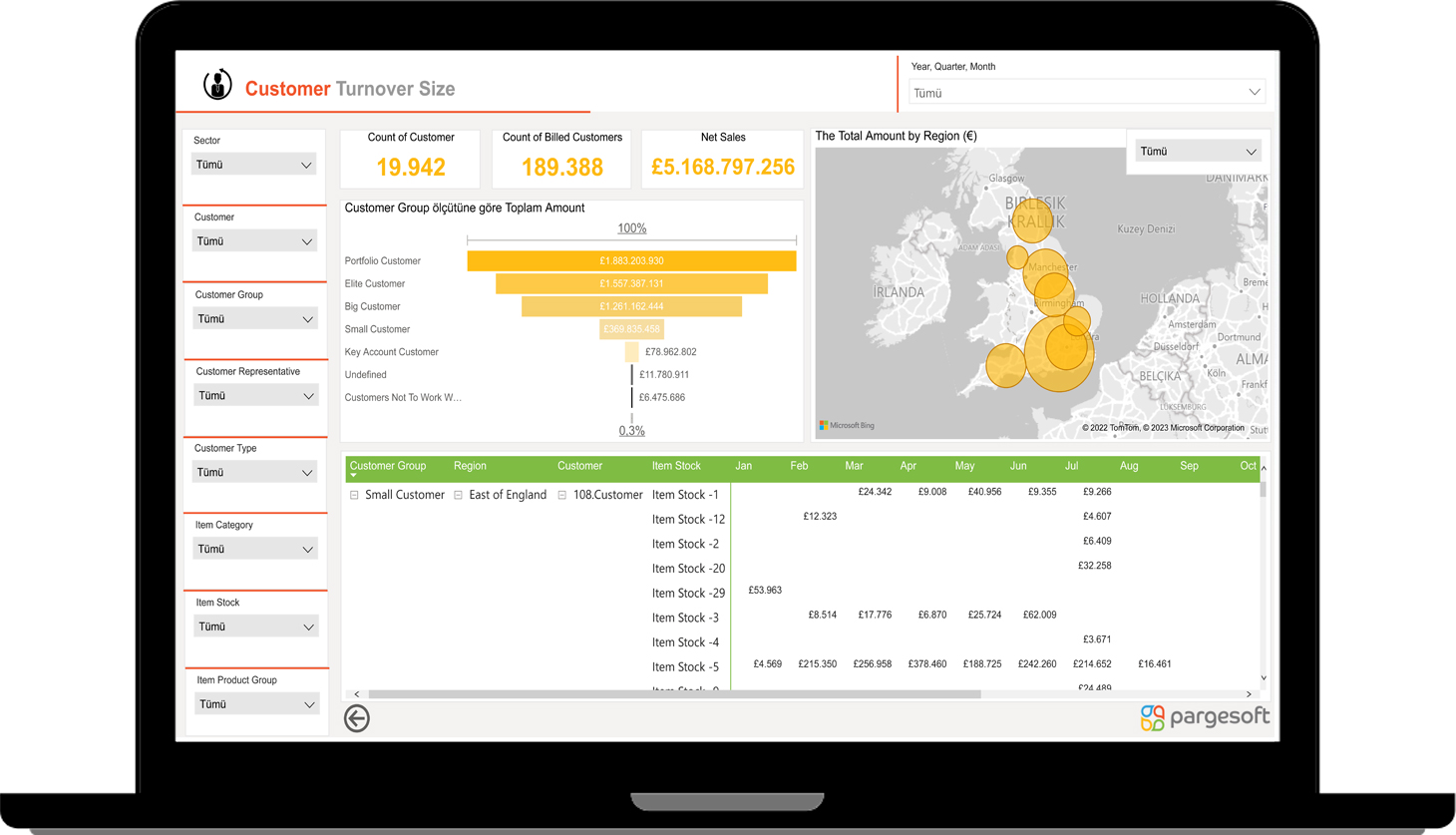This screenshot has width=1456, height=835.
Task: Click the table's right scroll arrow
Action: click(x=1249, y=694)
